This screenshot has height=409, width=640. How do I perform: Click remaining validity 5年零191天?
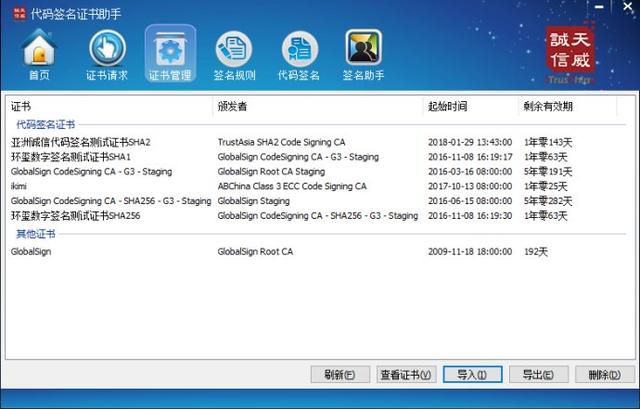tap(548, 171)
